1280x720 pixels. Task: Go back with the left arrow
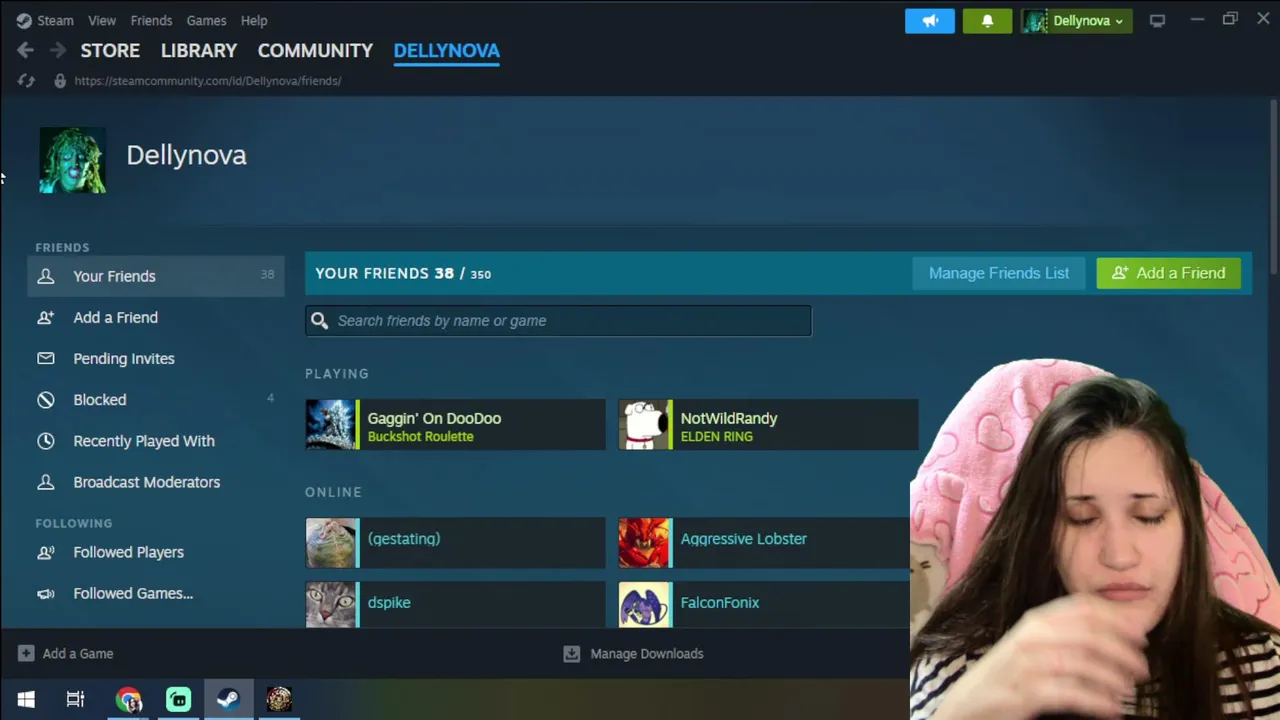[25, 50]
